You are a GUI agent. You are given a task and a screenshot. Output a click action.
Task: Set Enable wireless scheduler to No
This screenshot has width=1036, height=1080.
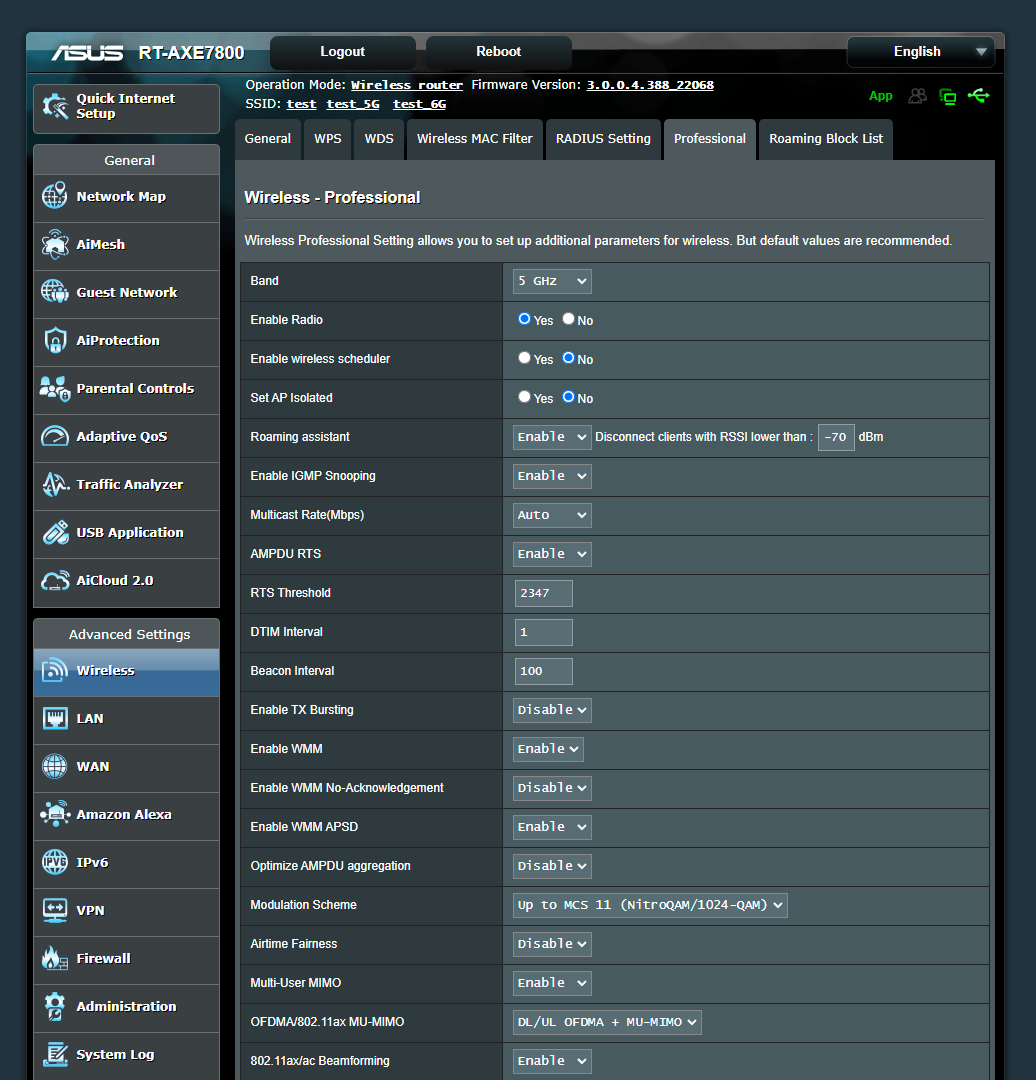pyautogui.click(x=568, y=358)
